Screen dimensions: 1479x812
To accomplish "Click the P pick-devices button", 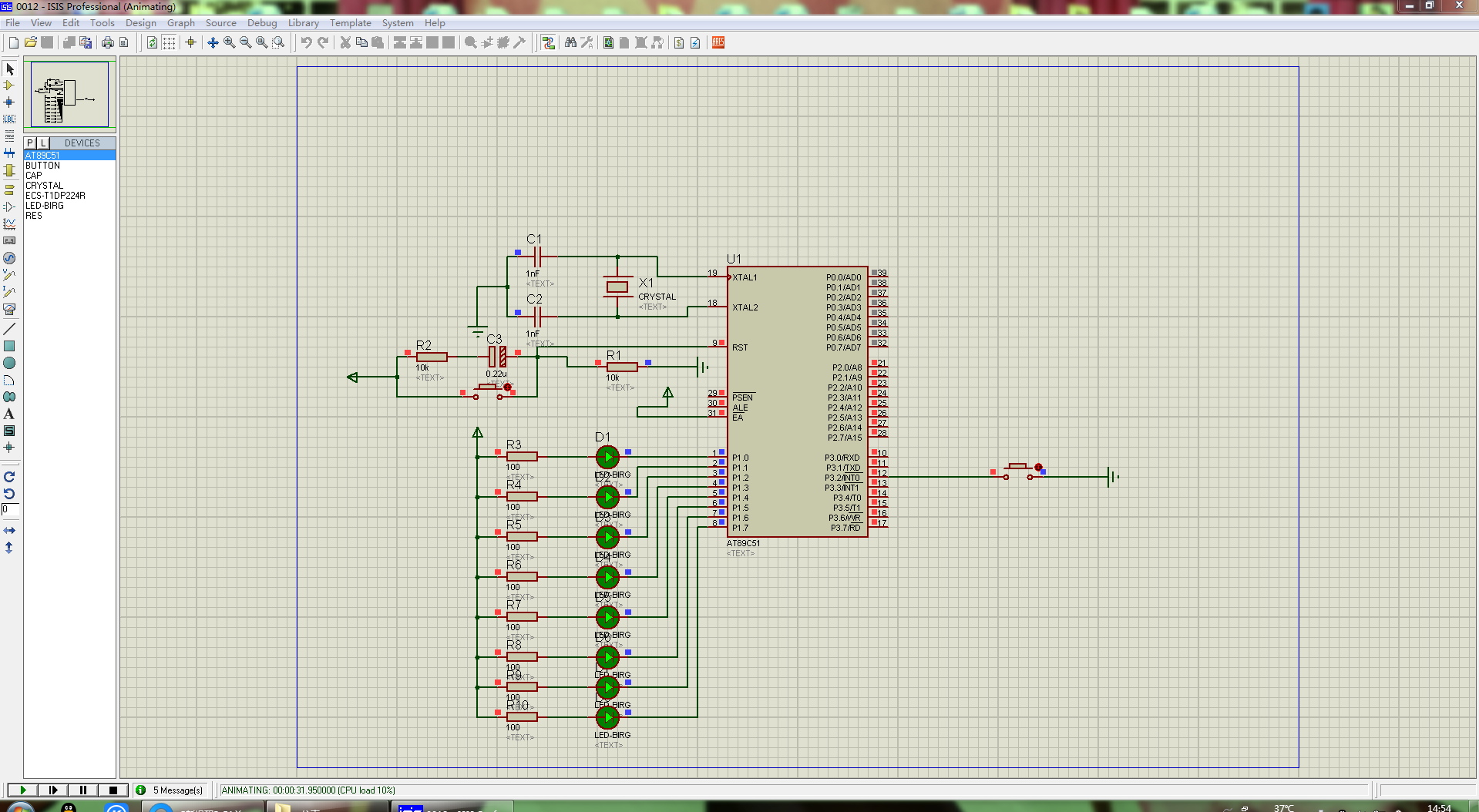I will (30, 143).
